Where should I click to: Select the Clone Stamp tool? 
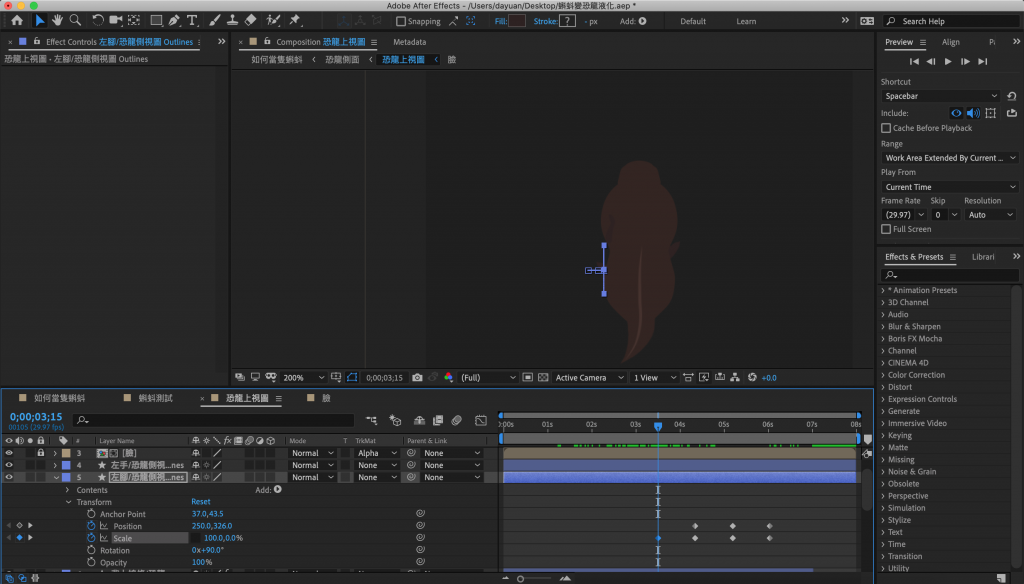click(x=232, y=21)
